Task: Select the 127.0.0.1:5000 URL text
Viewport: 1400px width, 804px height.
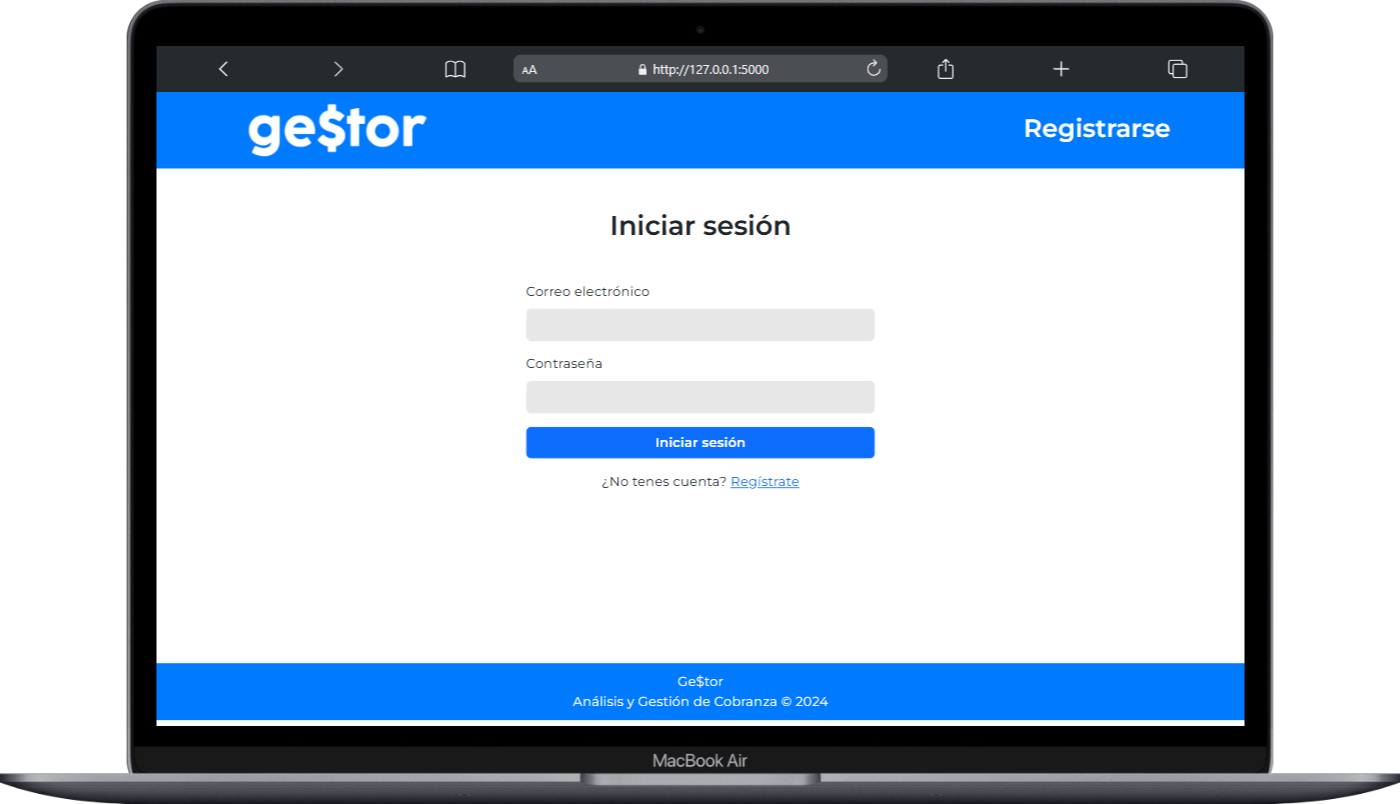Action: coord(710,70)
